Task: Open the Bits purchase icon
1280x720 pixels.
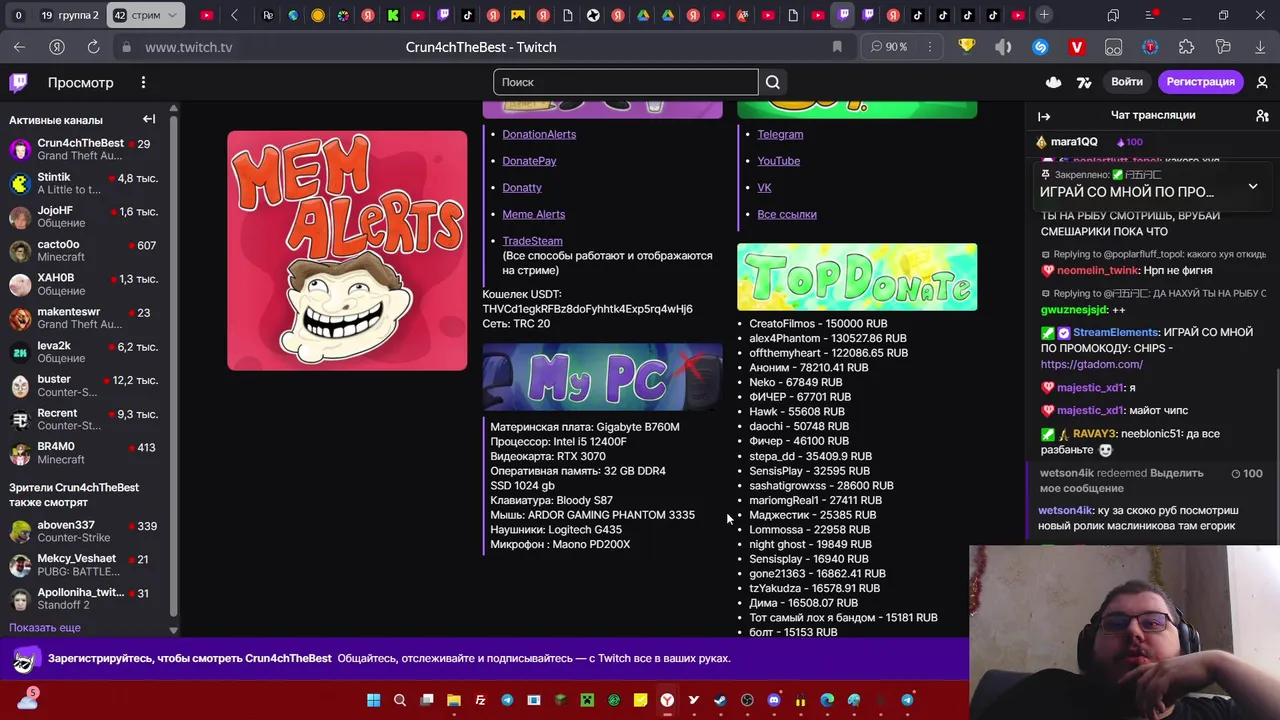Action: coord(1084,82)
